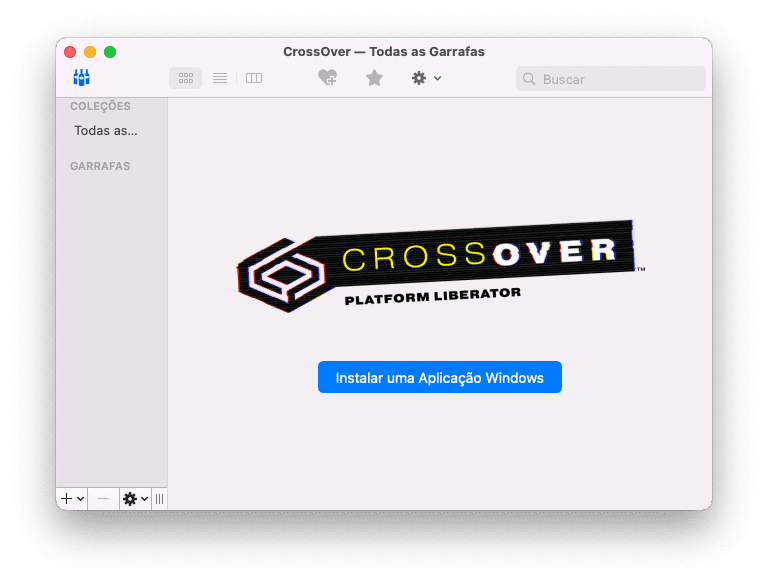Click the minus remove bottle button
Screen dimensions: 768x584
pyautogui.click(x=103, y=499)
